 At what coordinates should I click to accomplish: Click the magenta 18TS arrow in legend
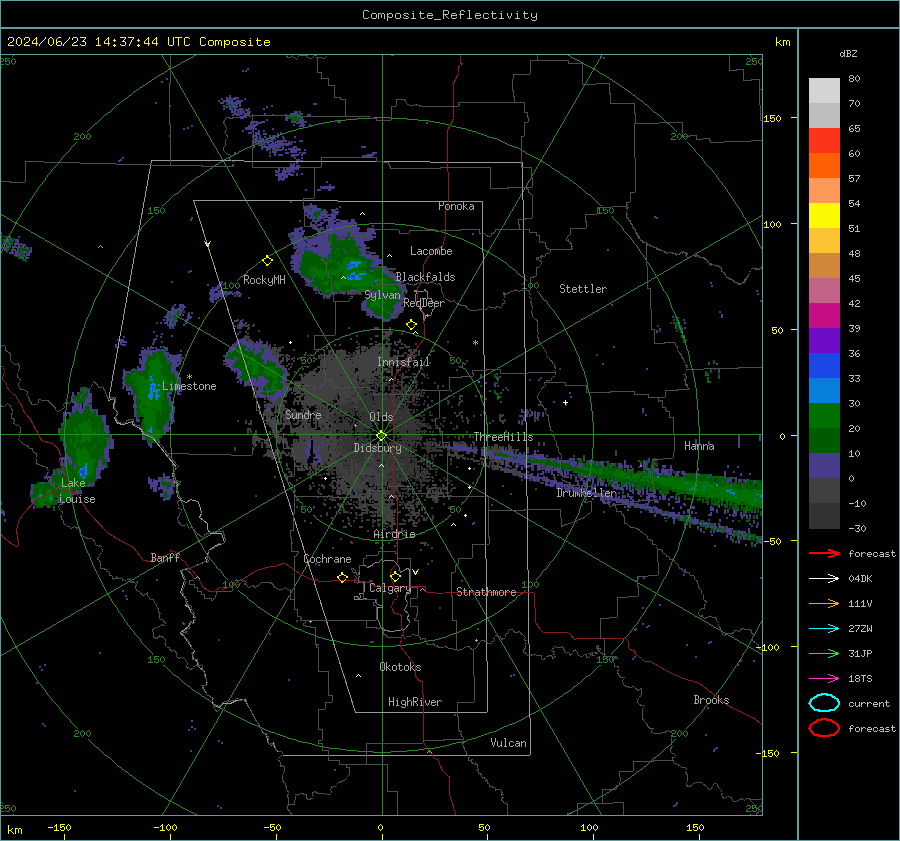824,679
